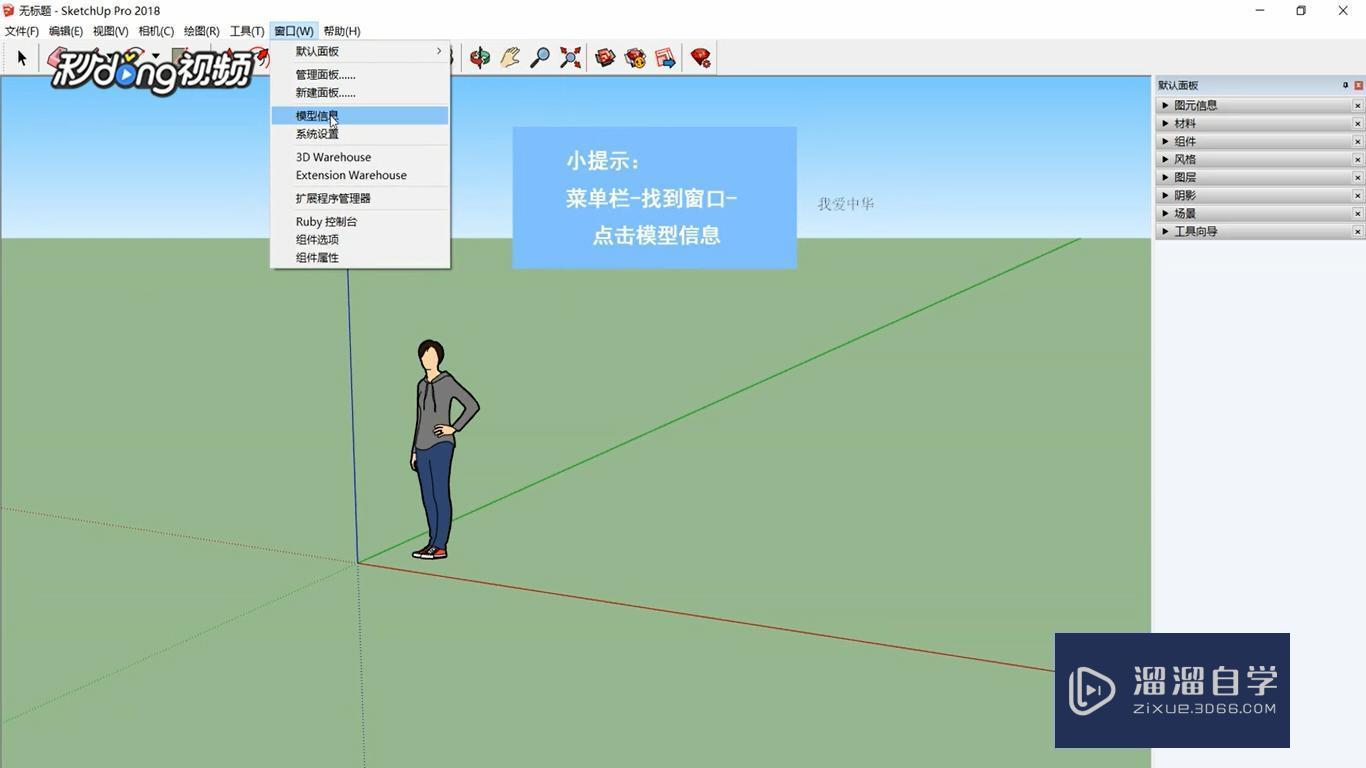This screenshot has width=1366, height=768.
Task: Open the 相机(C) menu
Action: [156, 31]
